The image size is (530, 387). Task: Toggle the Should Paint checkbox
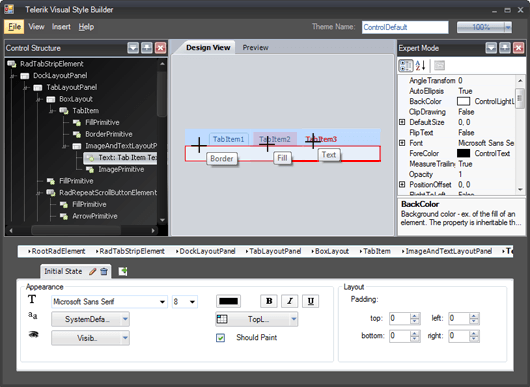tap(220, 338)
